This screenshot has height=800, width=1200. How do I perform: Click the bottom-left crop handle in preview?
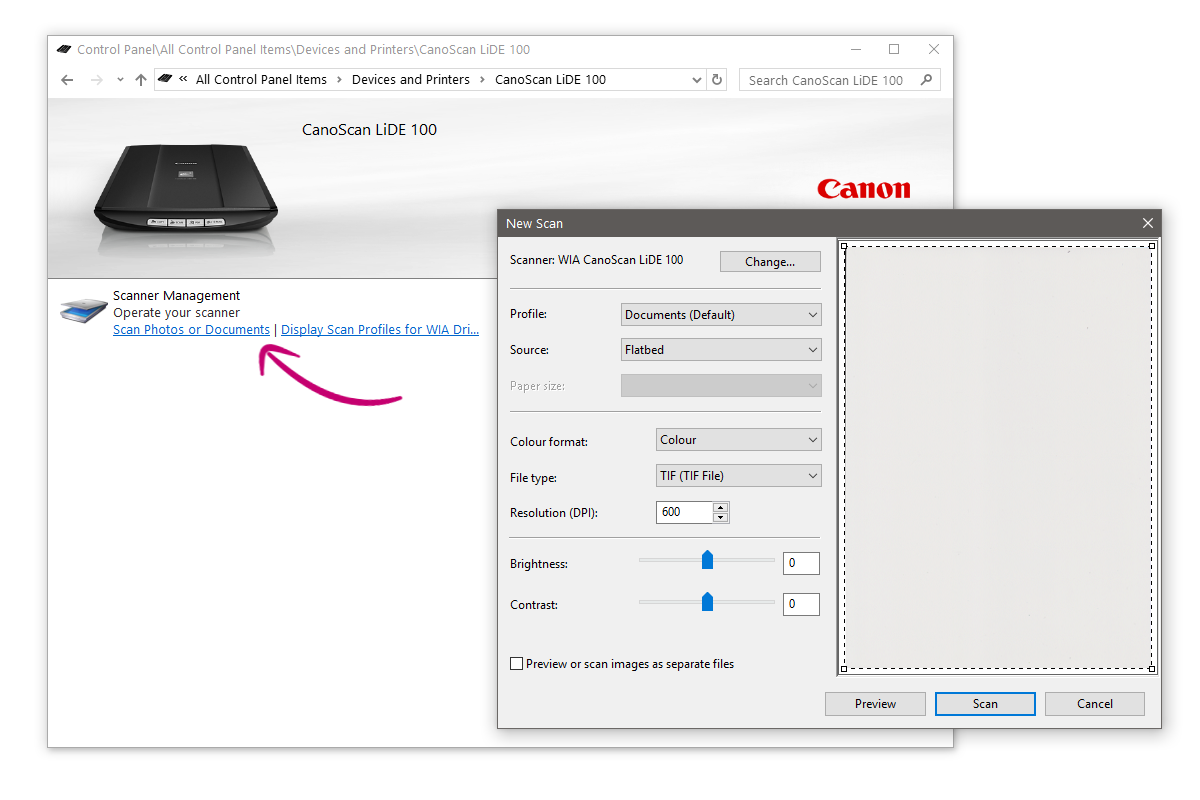[x=844, y=669]
